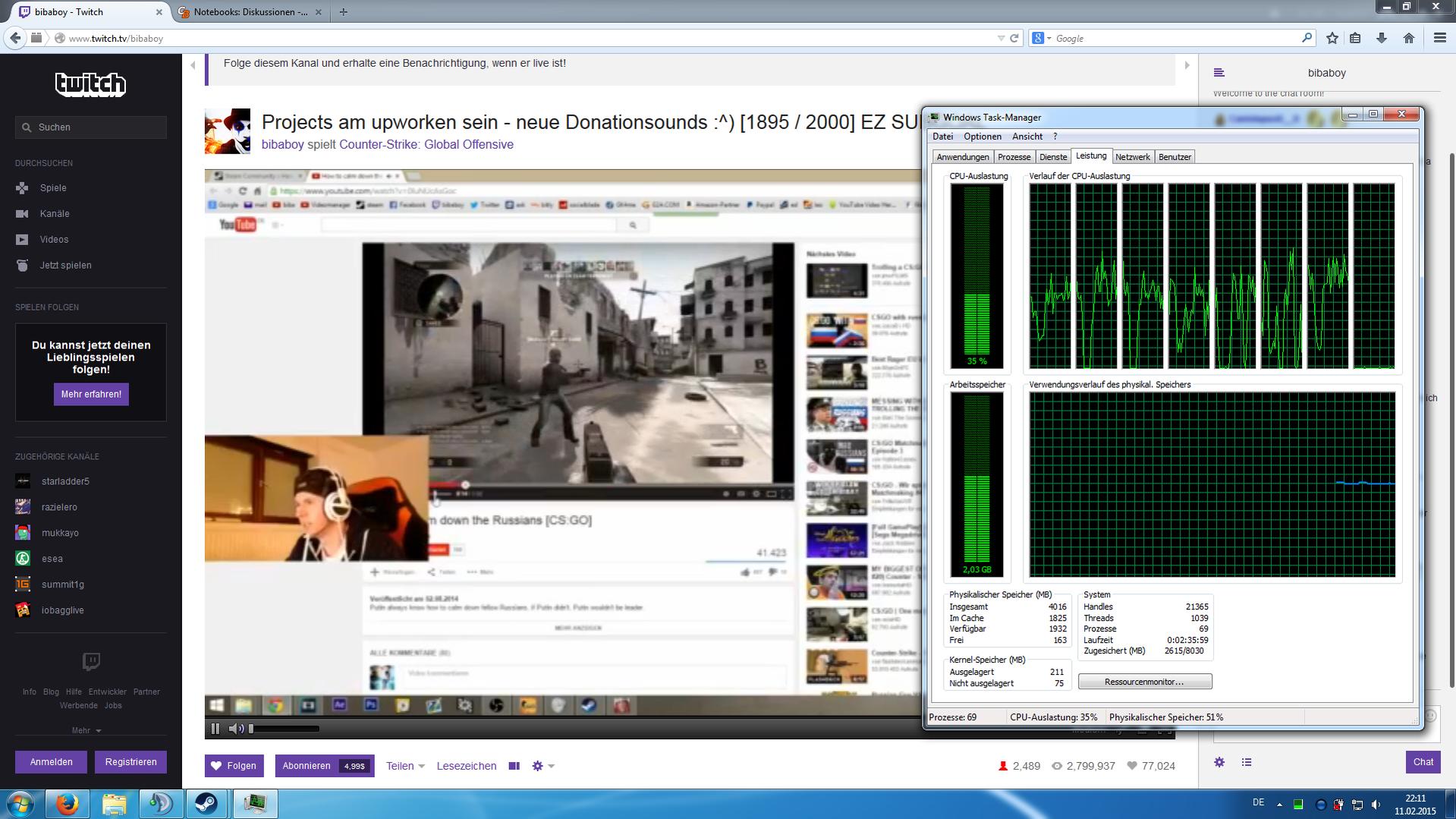Open the Teilen share dropdown
This screenshot has width=1456, height=819.
pyautogui.click(x=405, y=766)
